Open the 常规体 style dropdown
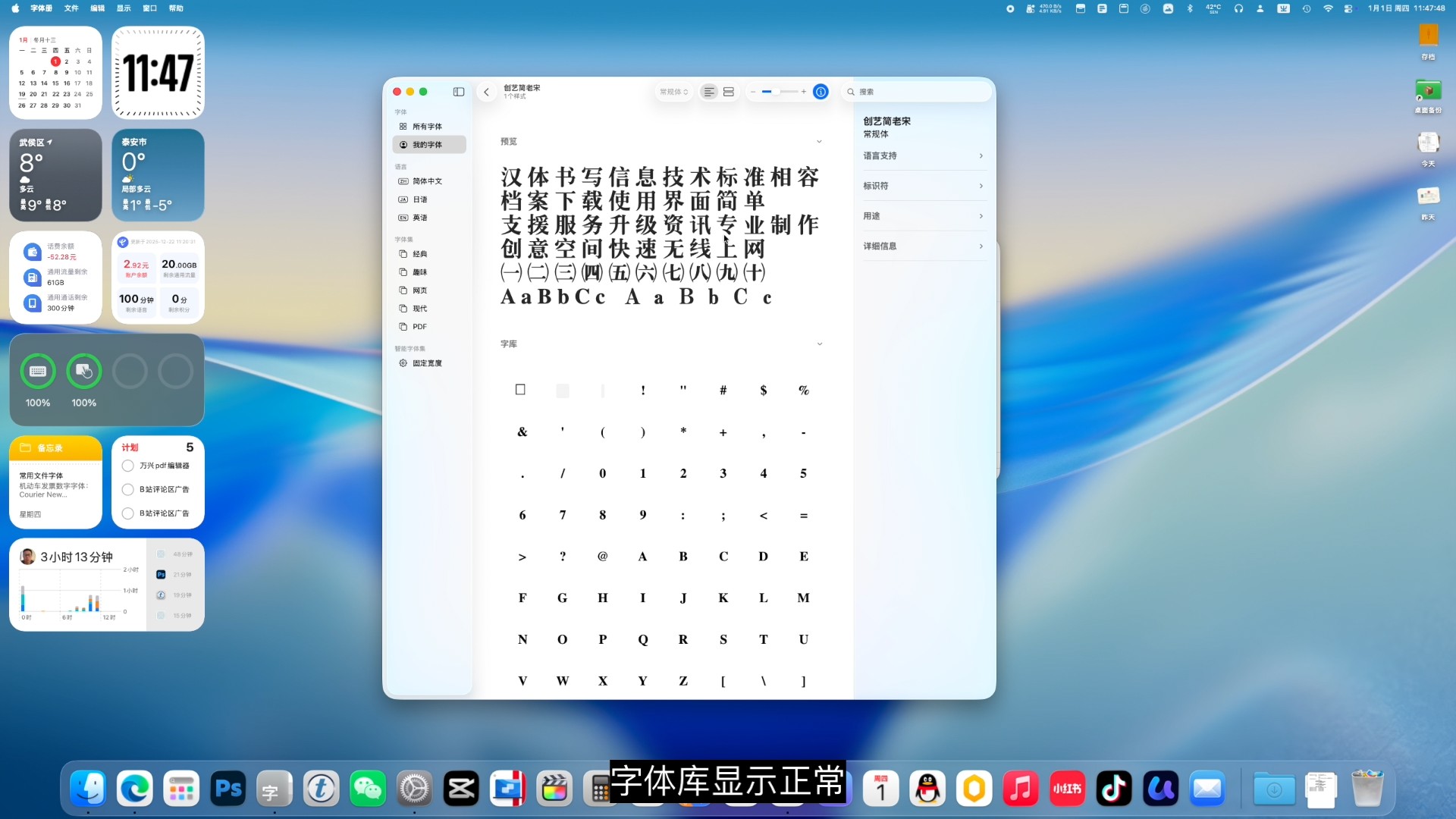 click(x=673, y=91)
